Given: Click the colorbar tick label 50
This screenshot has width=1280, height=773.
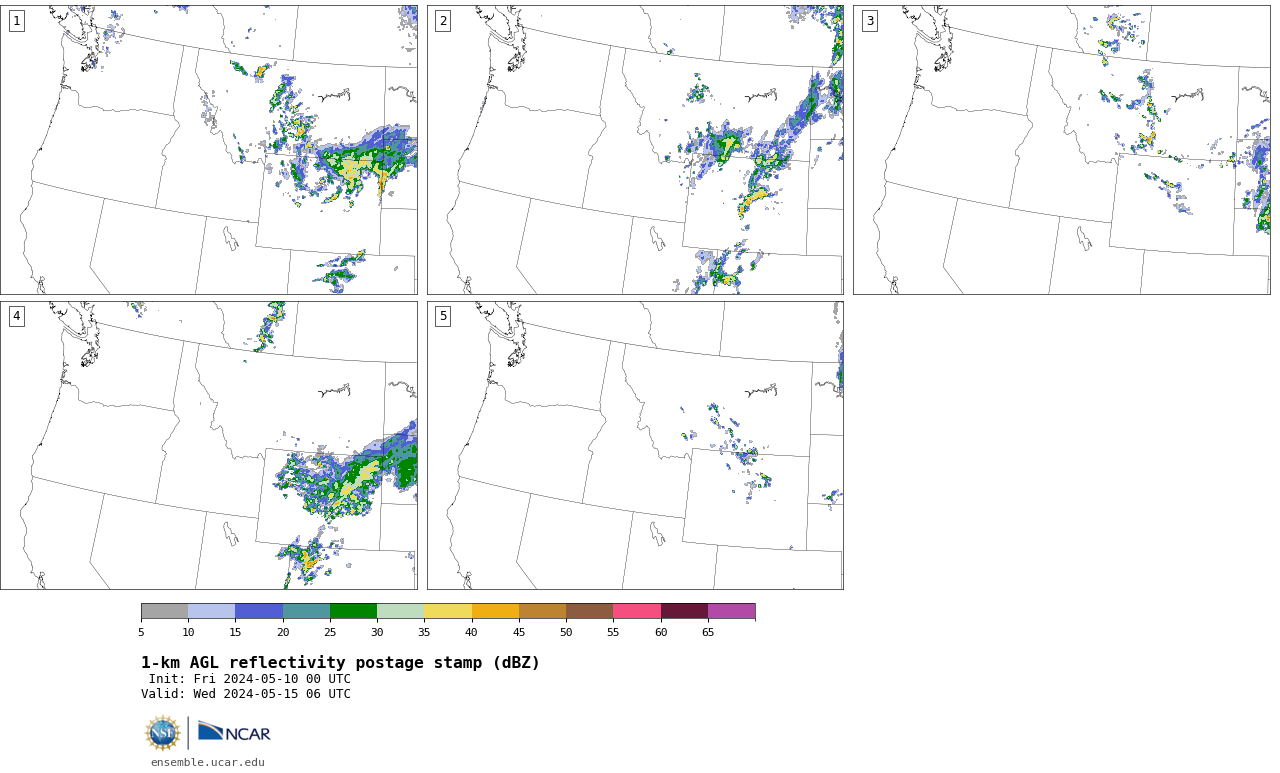Looking at the screenshot, I should click(566, 632).
